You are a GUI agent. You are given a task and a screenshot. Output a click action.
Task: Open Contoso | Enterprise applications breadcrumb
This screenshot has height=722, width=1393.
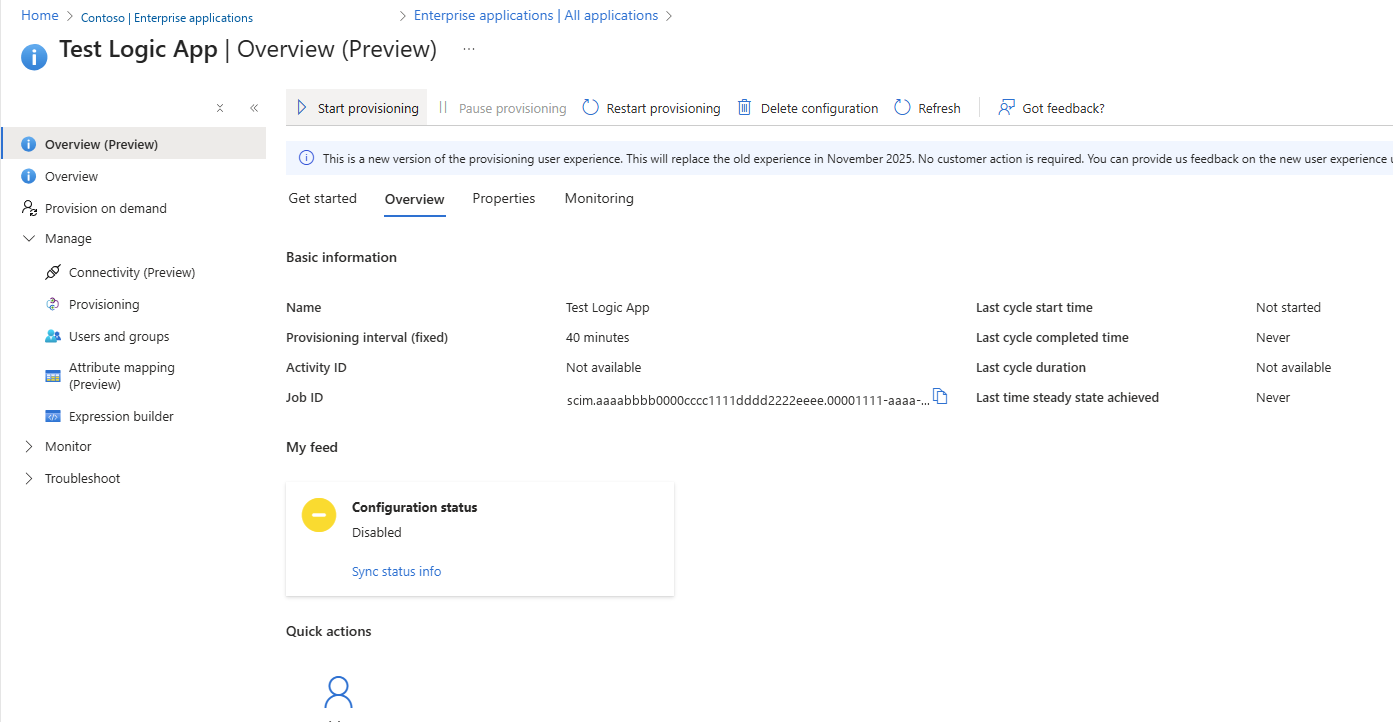pyautogui.click(x=167, y=18)
